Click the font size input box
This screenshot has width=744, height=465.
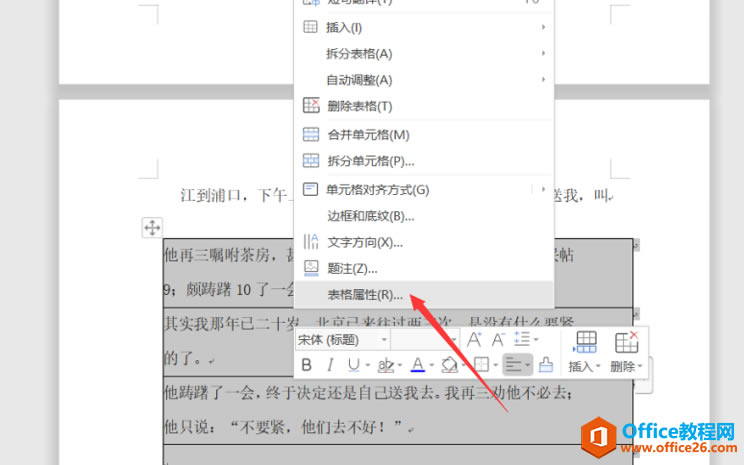pyautogui.click(x=424, y=340)
